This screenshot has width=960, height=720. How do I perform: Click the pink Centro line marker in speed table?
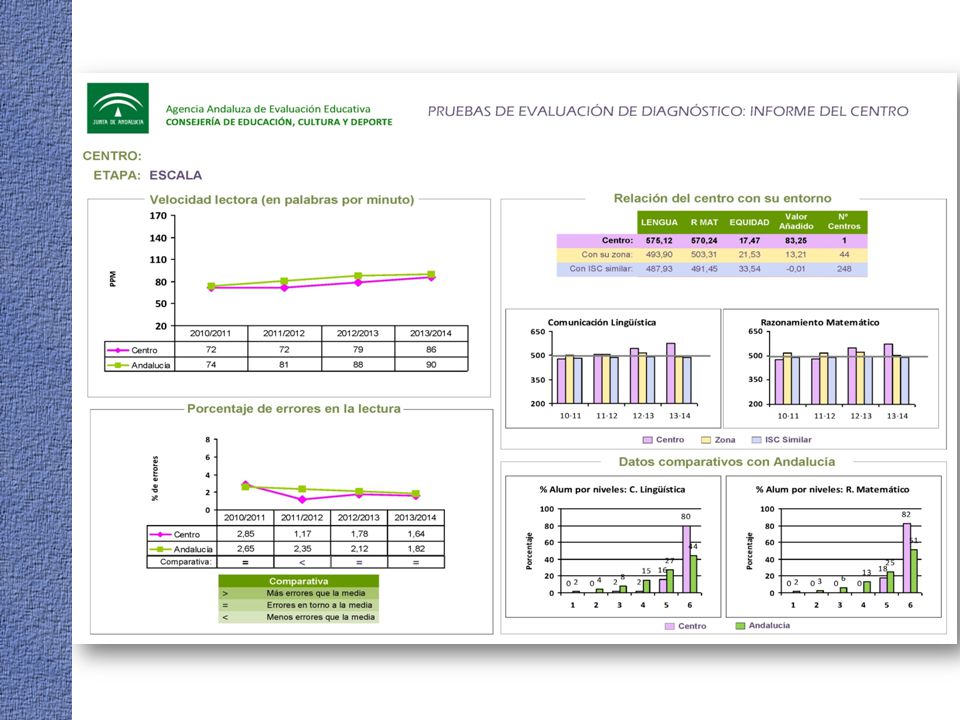tap(118, 350)
